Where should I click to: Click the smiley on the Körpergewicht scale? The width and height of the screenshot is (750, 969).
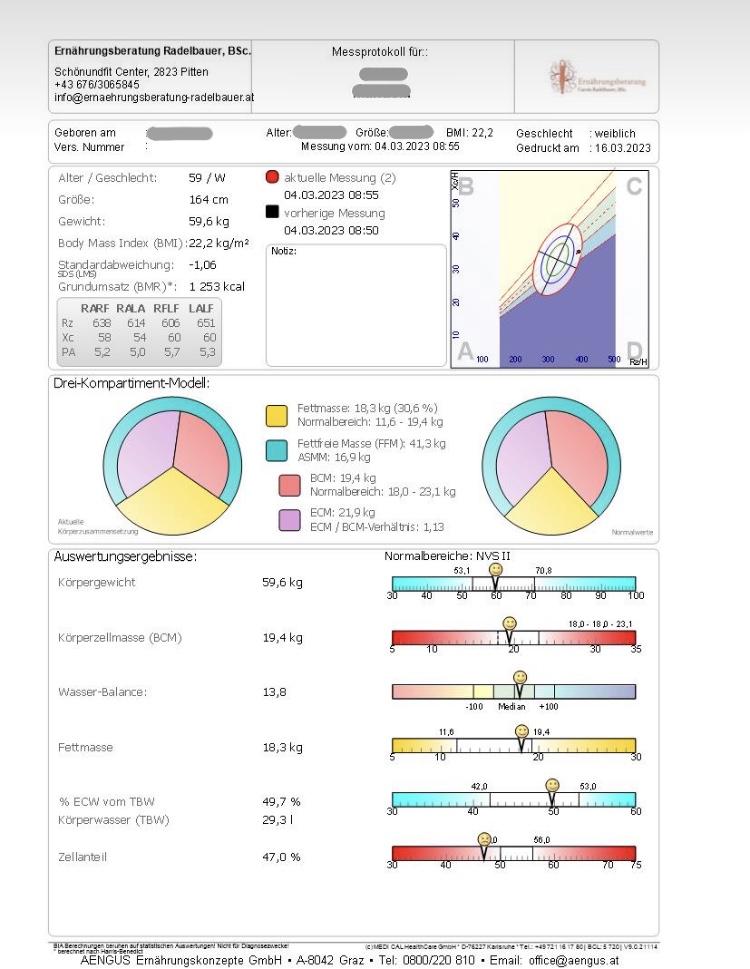click(495, 569)
